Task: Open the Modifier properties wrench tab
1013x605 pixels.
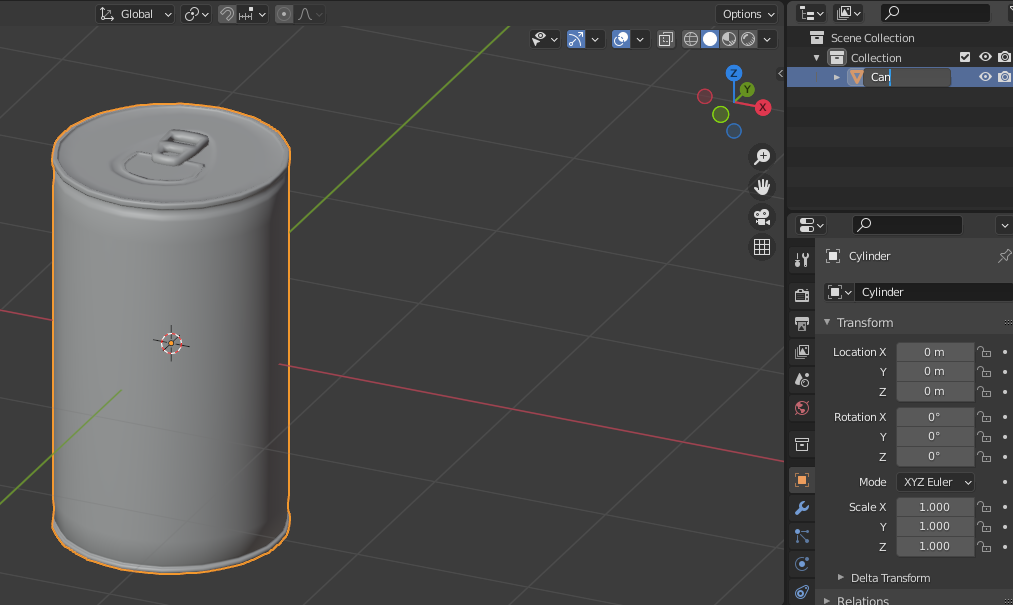Action: click(x=801, y=508)
